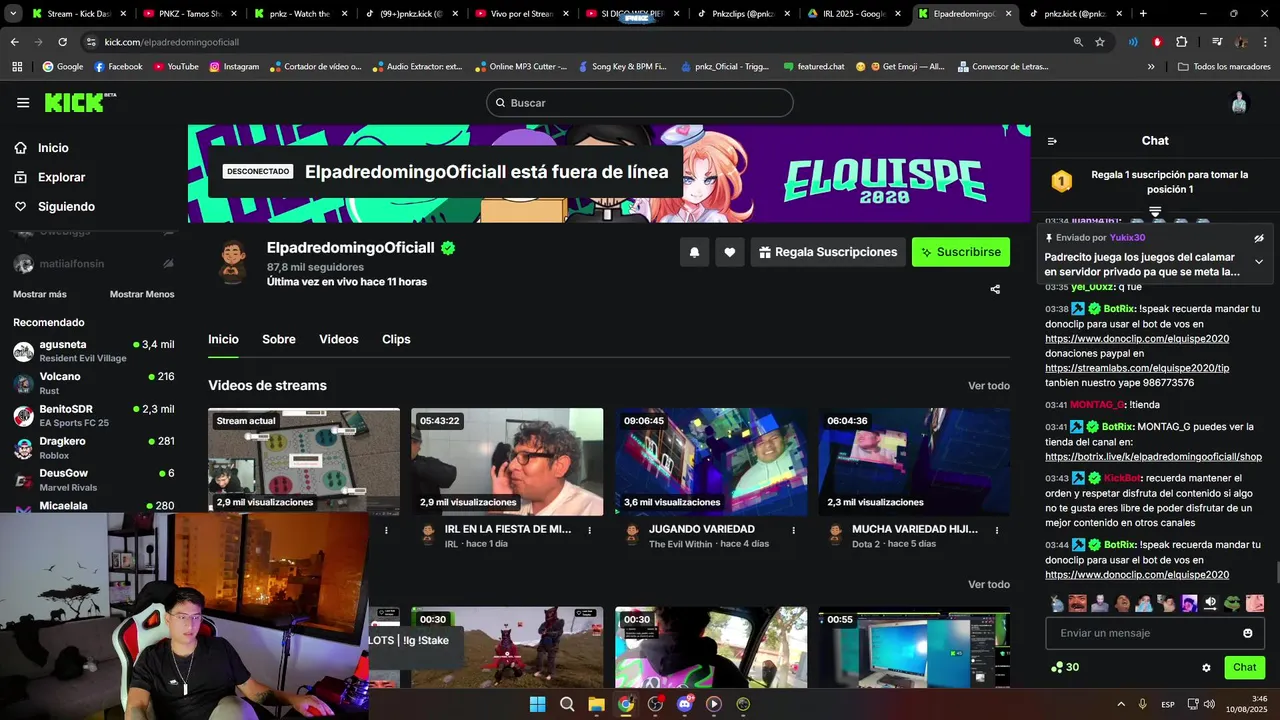Open the botrix.live channel shop link
1280x720 pixels.
tap(1153, 457)
